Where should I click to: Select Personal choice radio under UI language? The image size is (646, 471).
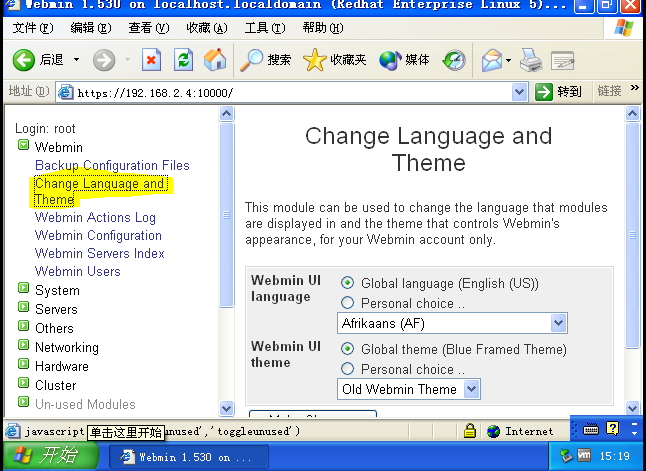pyautogui.click(x=347, y=303)
